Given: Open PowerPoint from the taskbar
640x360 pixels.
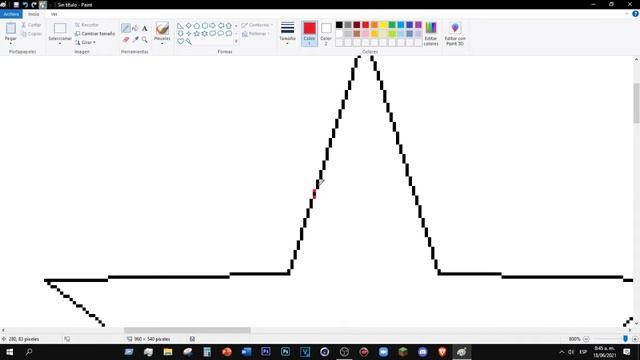Looking at the screenshot, I should [x=227, y=352].
